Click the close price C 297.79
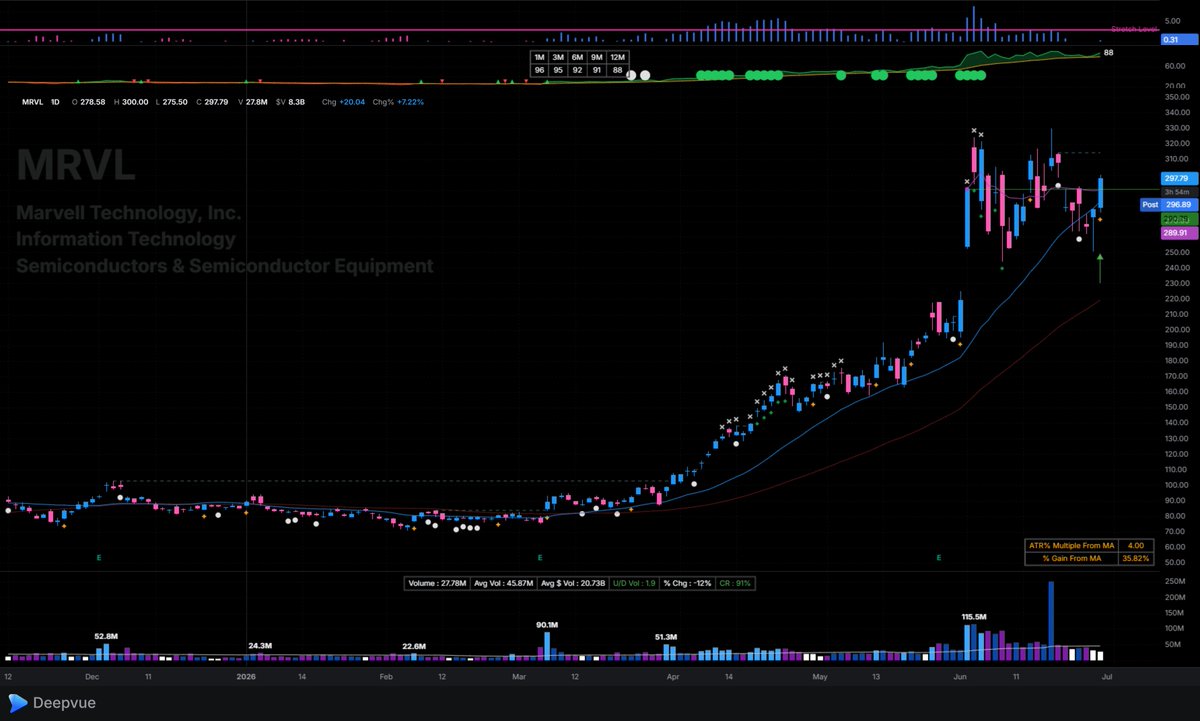Screen dimensions: 1200x721 212,101
